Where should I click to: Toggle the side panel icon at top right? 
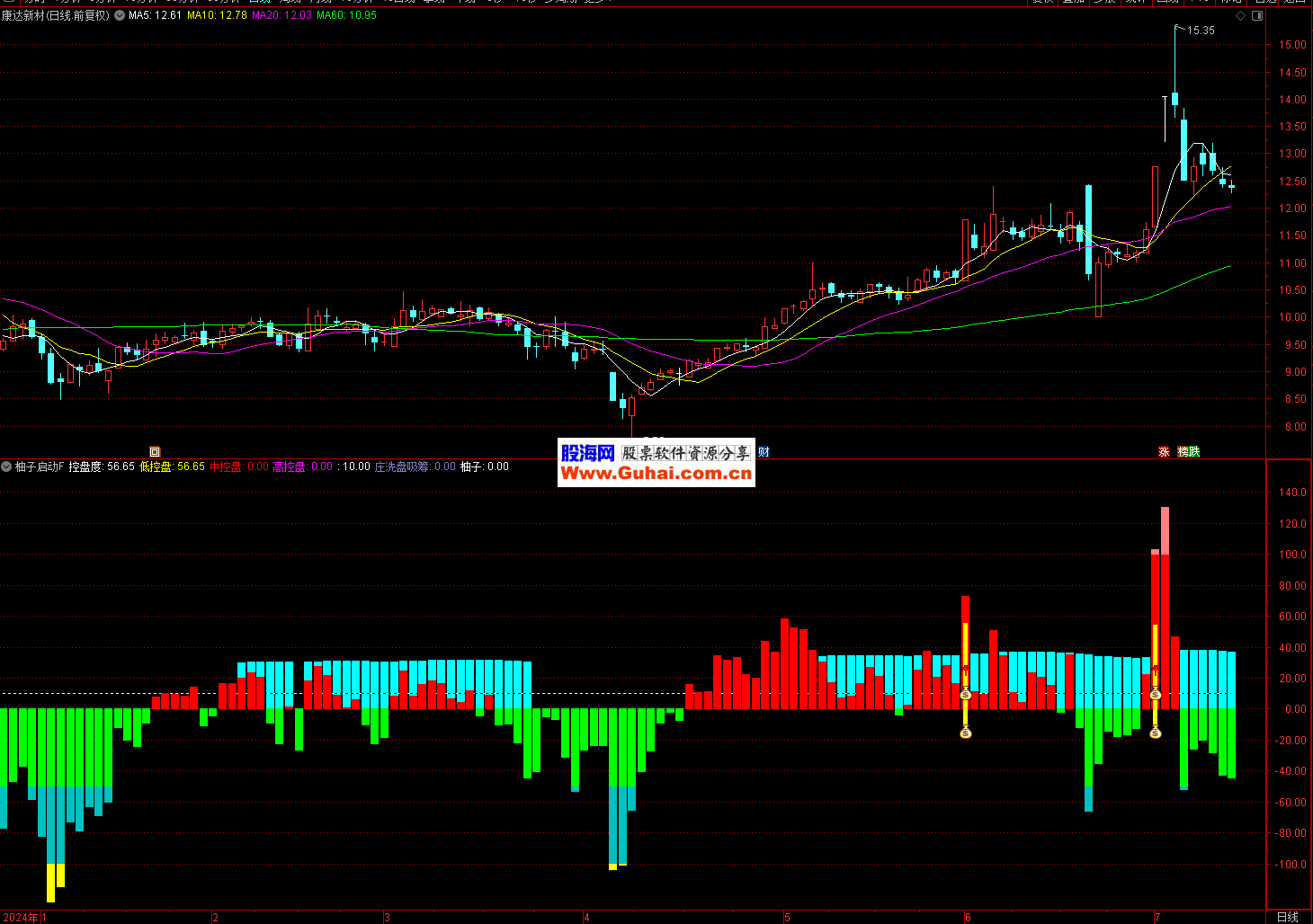tap(1258, 15)
